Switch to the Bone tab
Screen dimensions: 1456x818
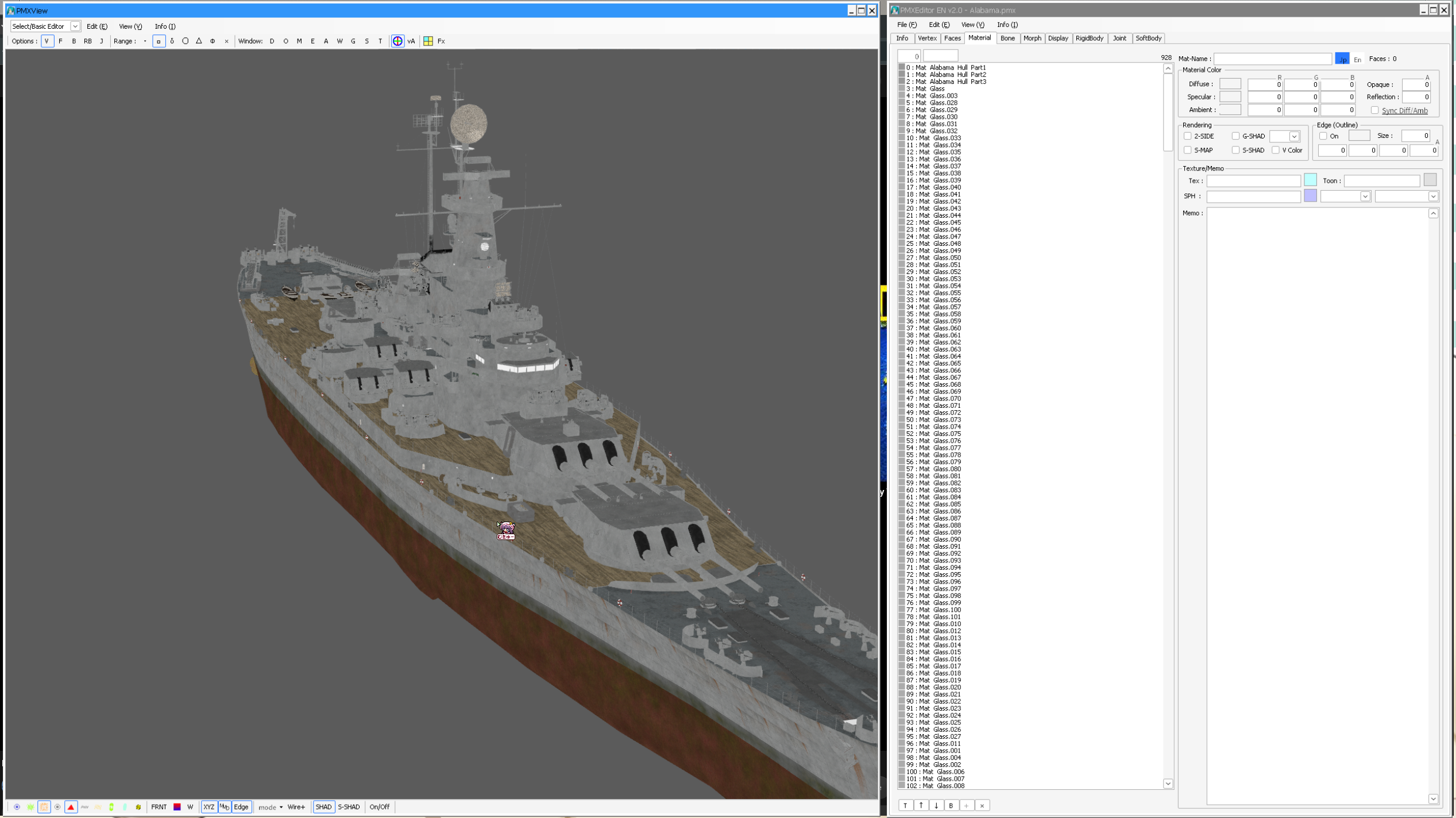click(x=1007, y=38)
